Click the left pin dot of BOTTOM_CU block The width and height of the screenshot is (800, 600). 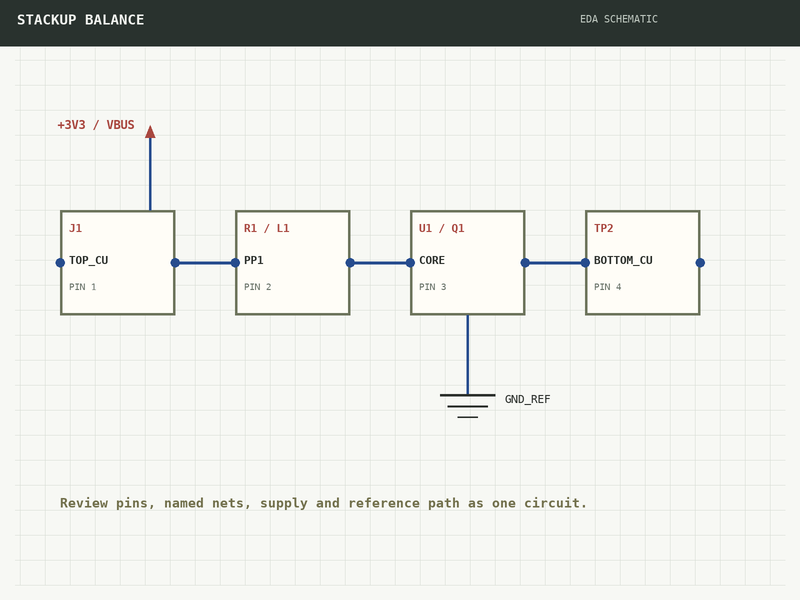585,263
